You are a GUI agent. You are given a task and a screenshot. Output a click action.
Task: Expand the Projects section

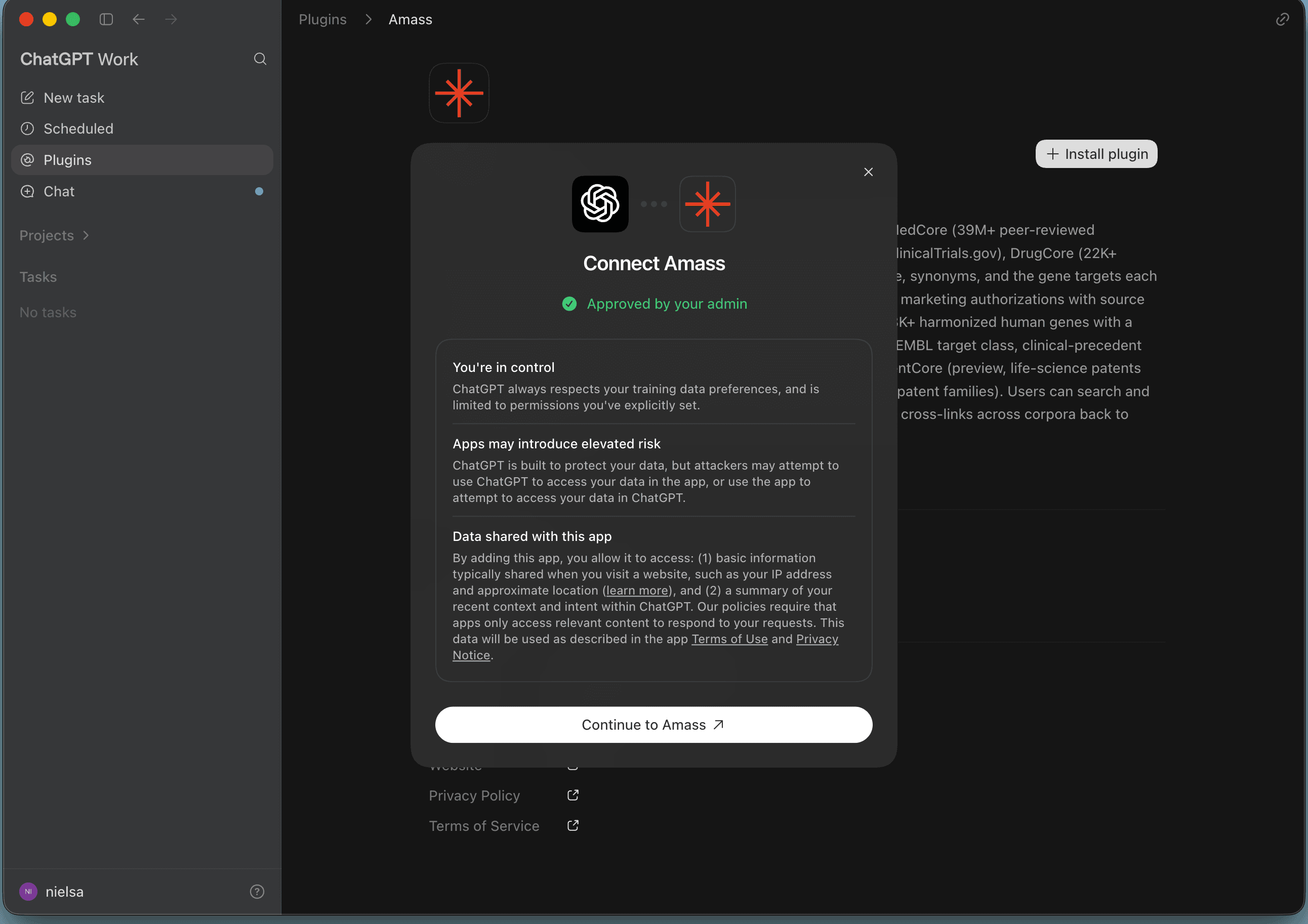54,235
